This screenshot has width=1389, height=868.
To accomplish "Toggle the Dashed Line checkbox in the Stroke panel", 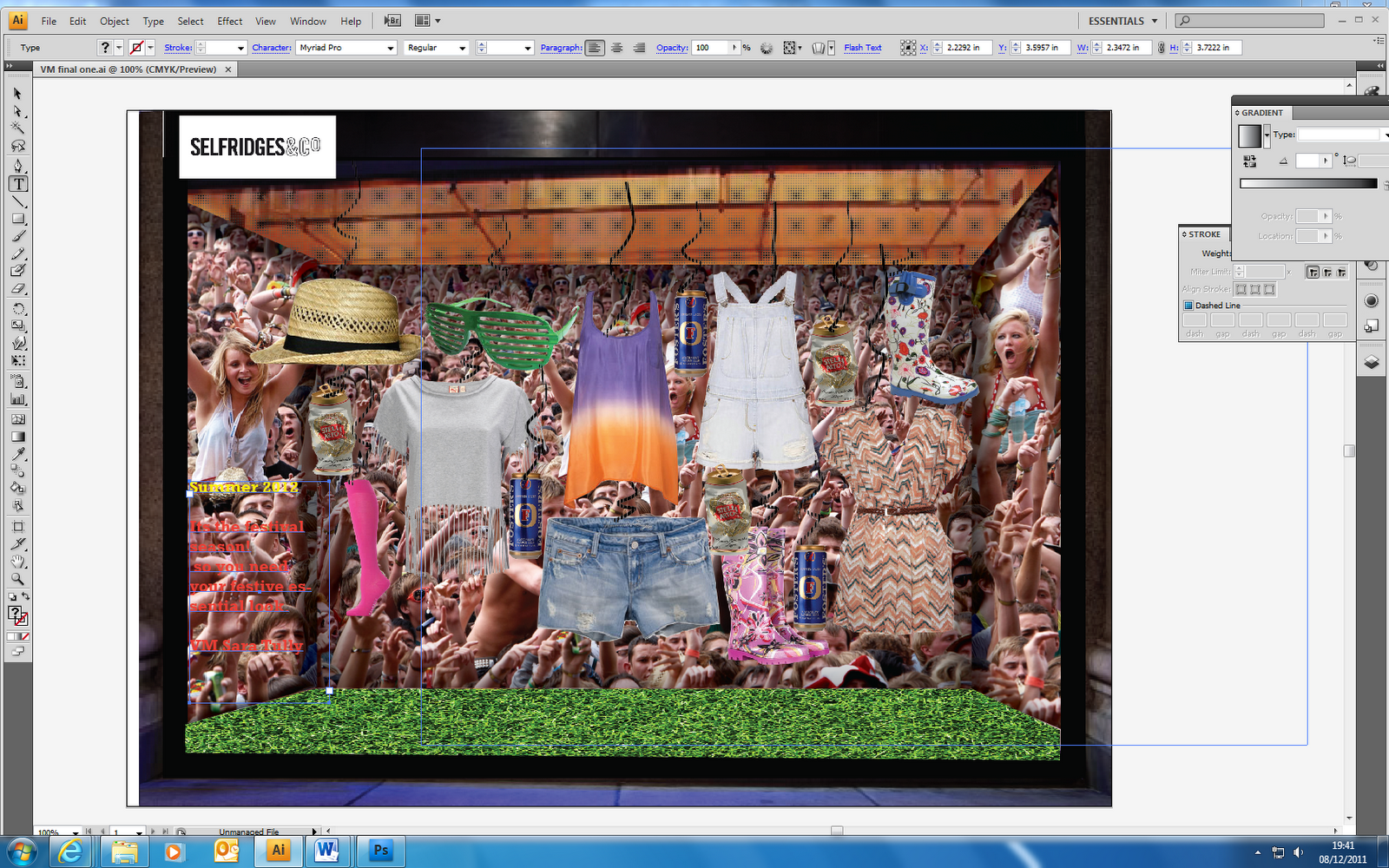I will tap(1189, 306).
